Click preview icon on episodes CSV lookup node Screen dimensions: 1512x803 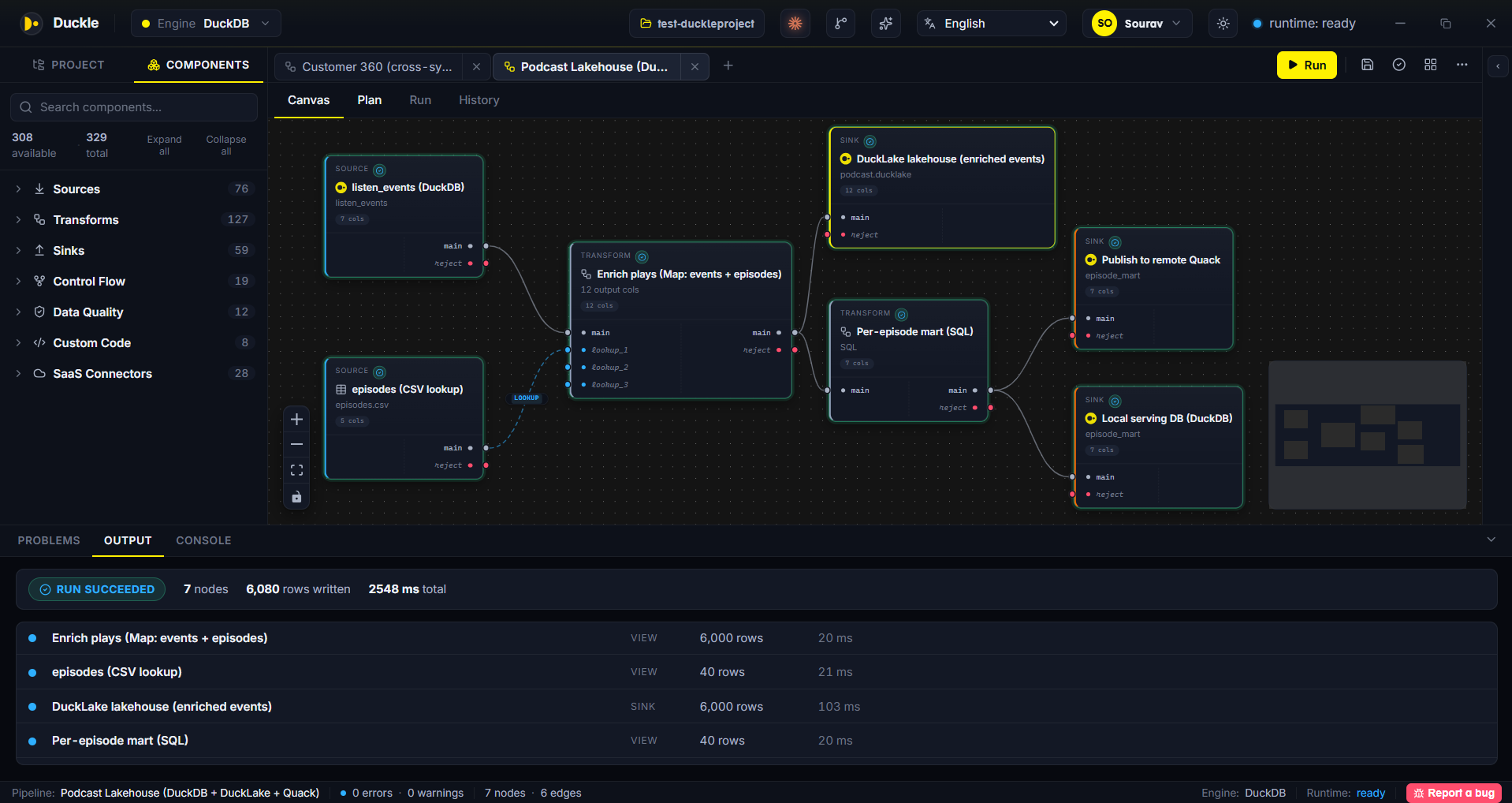pos(379,372)
